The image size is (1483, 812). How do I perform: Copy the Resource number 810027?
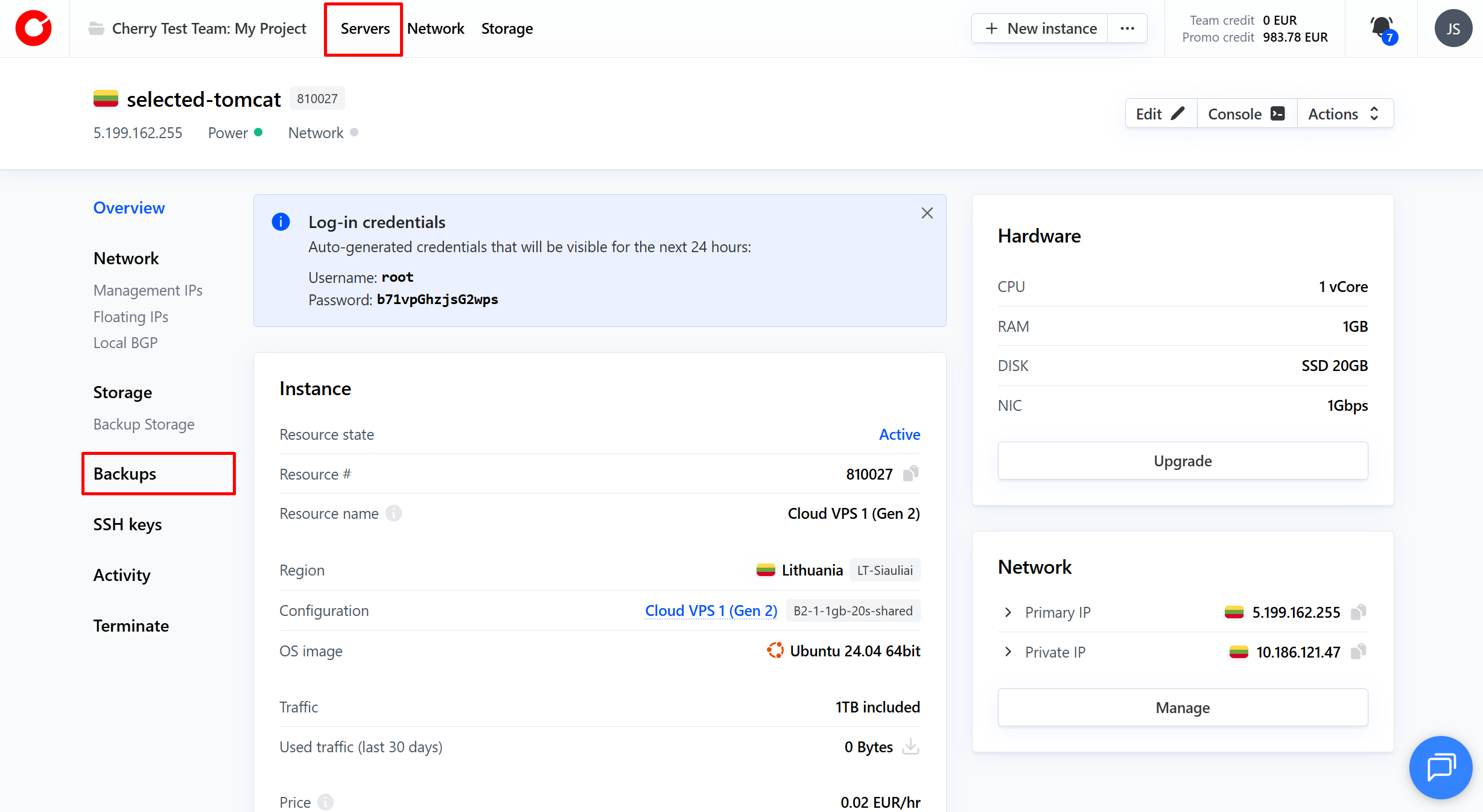[x=910, y=474]
